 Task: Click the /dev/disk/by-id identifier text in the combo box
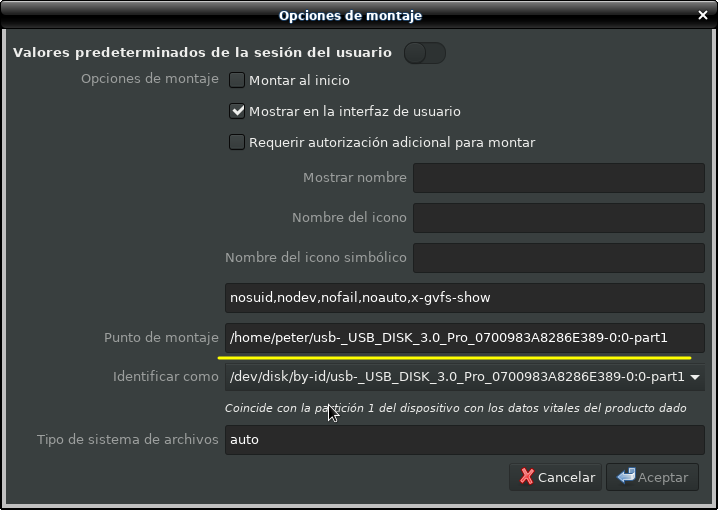pos(457,377)
